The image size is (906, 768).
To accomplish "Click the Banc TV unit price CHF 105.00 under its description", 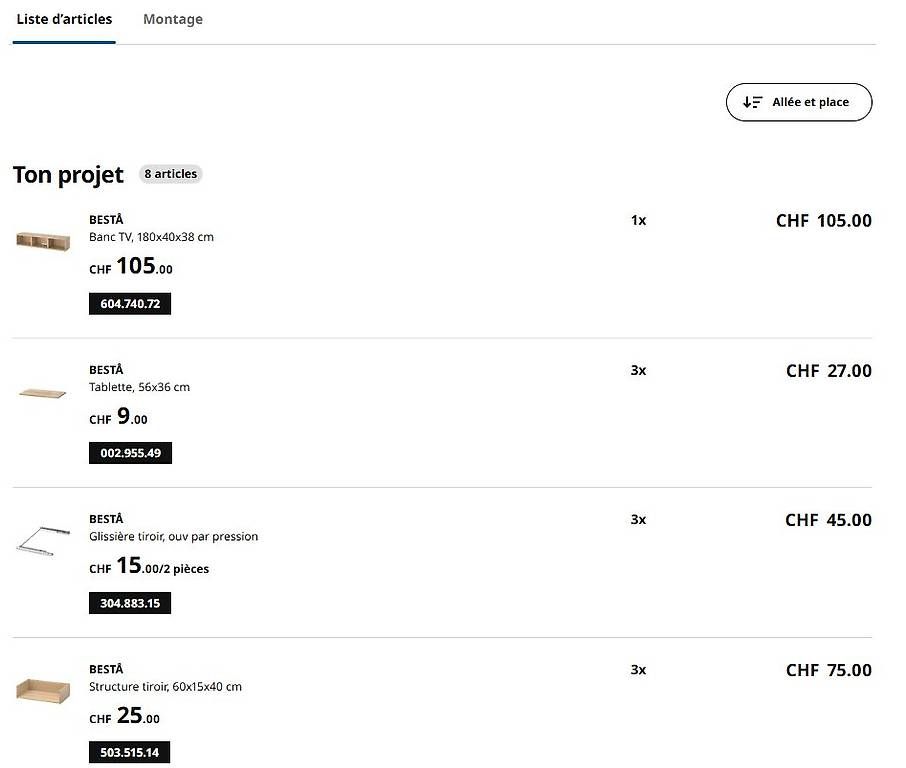I will pyautogui.click(x=131, y=267).
